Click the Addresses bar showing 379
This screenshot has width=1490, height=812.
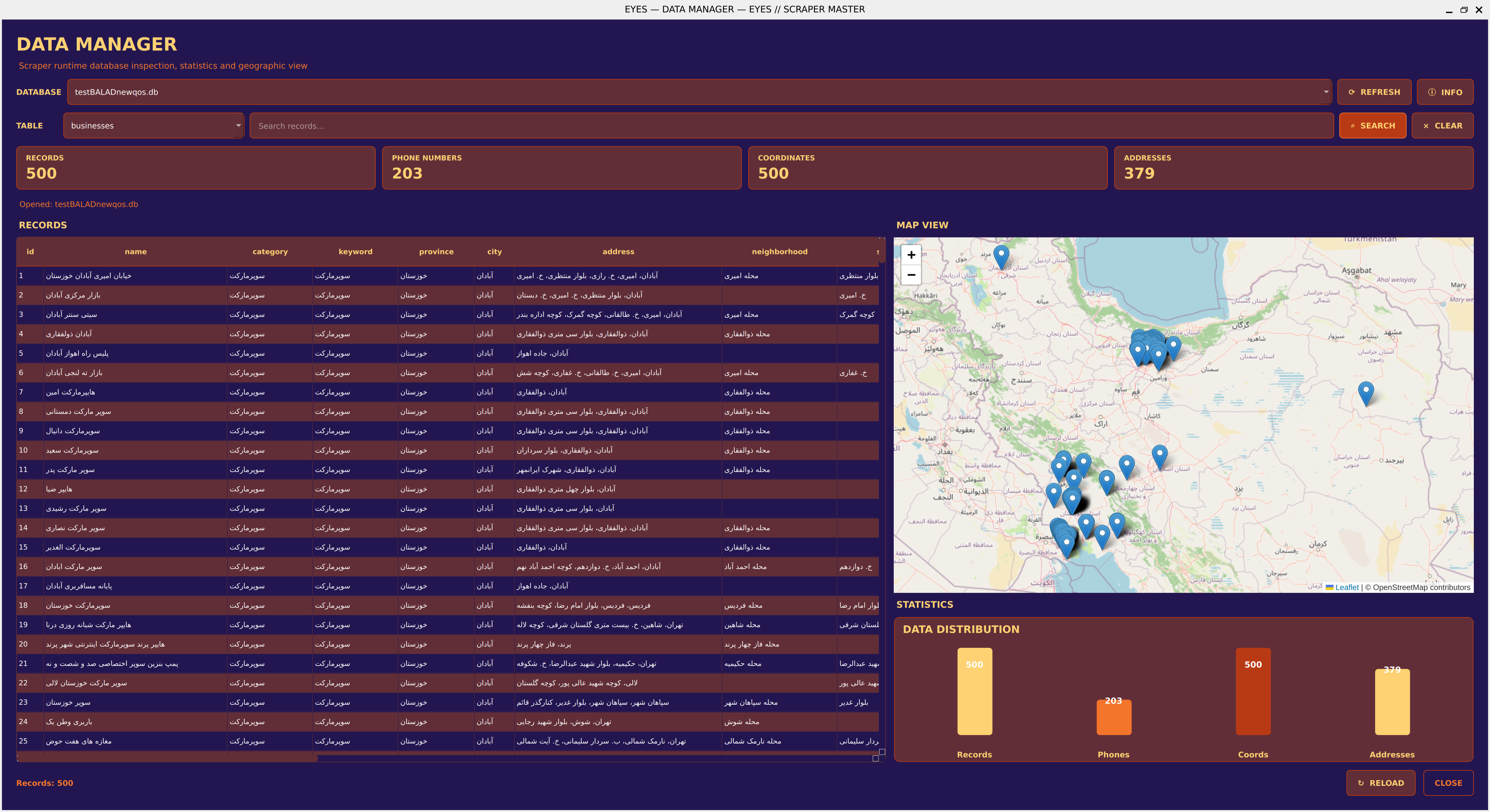[1392, 701]
